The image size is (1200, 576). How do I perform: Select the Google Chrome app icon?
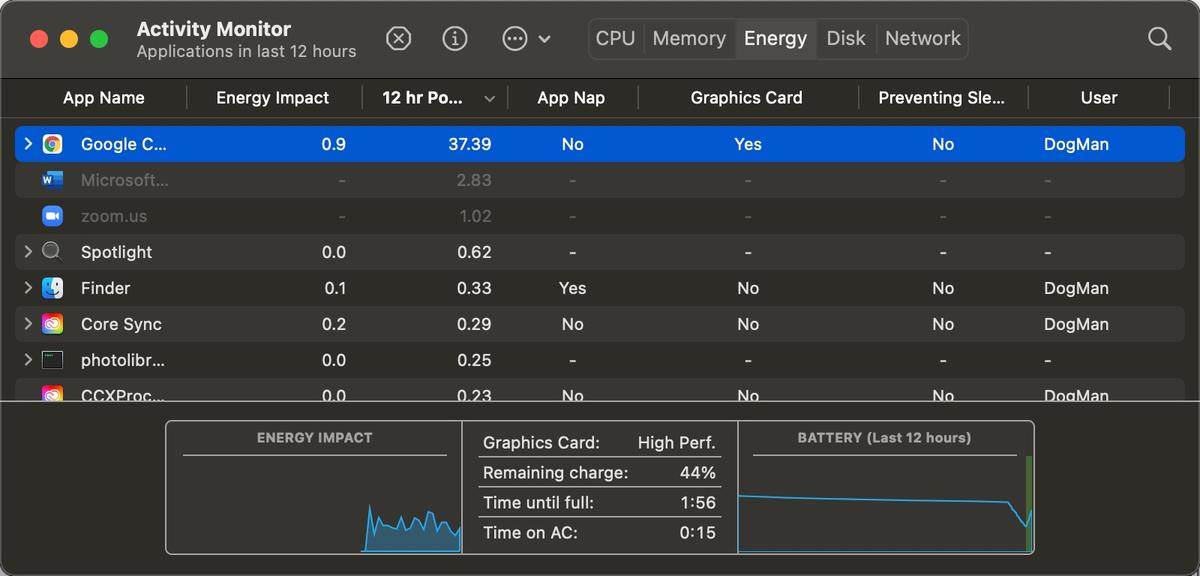[x=53, y=144]
